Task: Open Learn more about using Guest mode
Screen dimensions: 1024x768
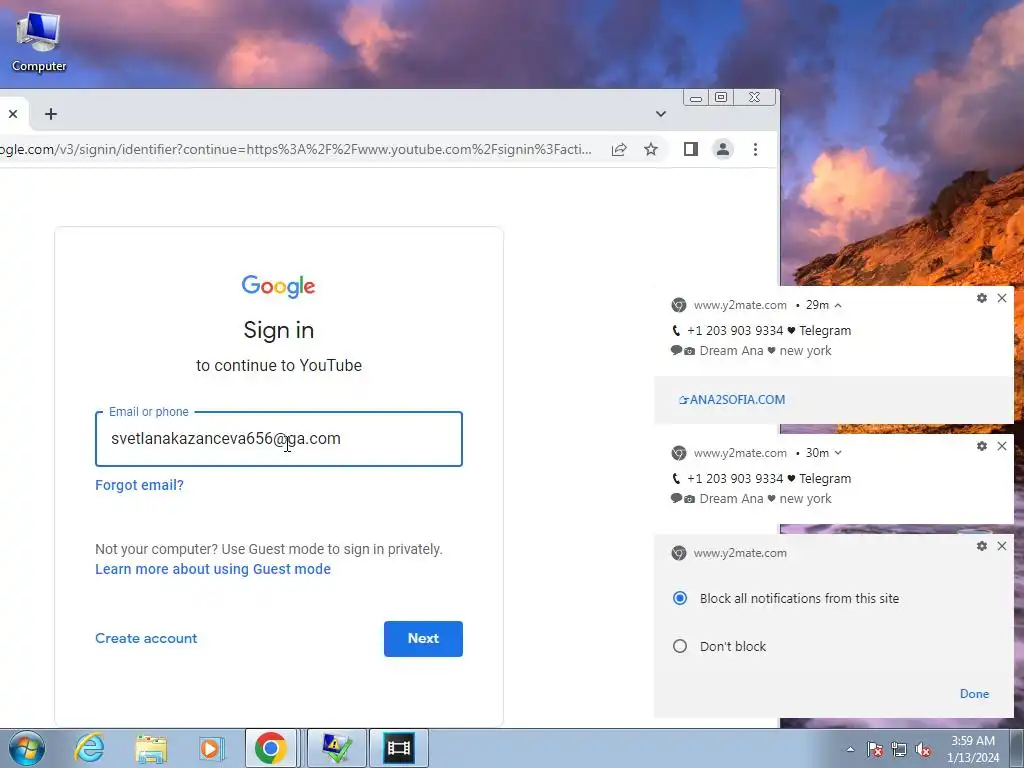Action: 213,569
